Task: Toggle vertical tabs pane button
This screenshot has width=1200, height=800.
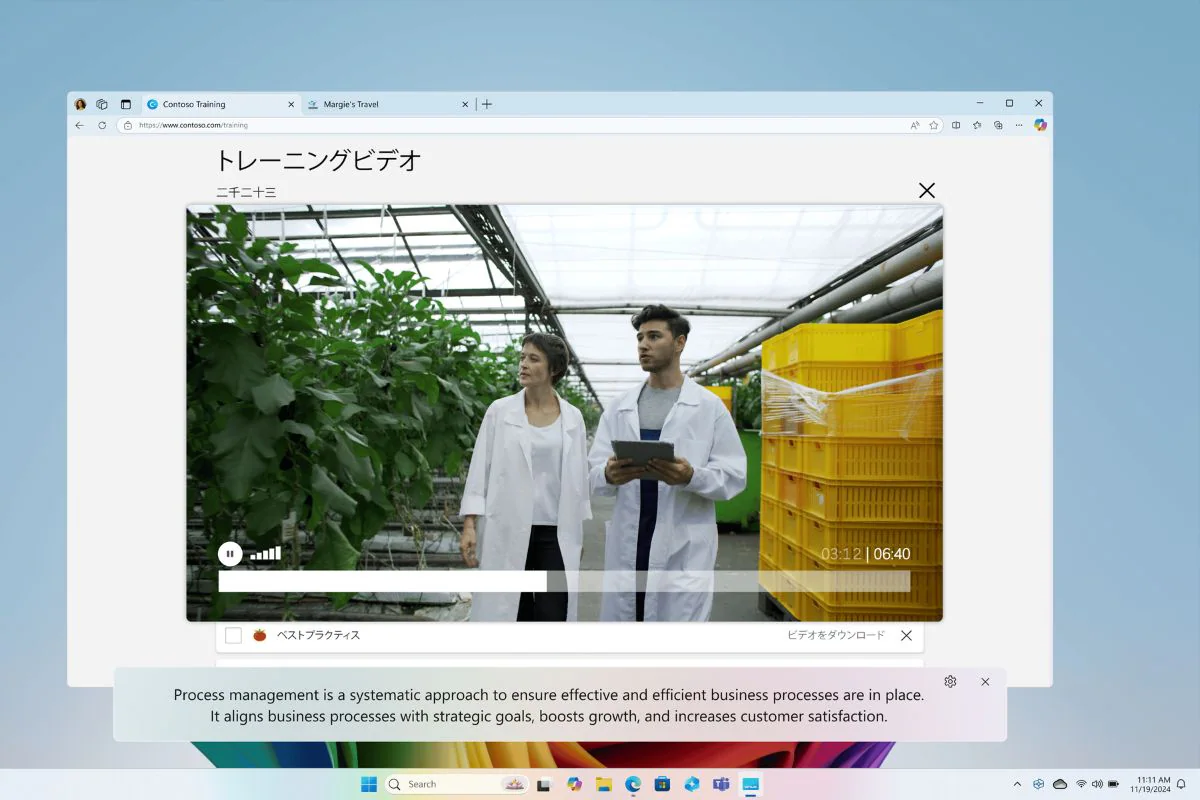Action: point(126,104)
